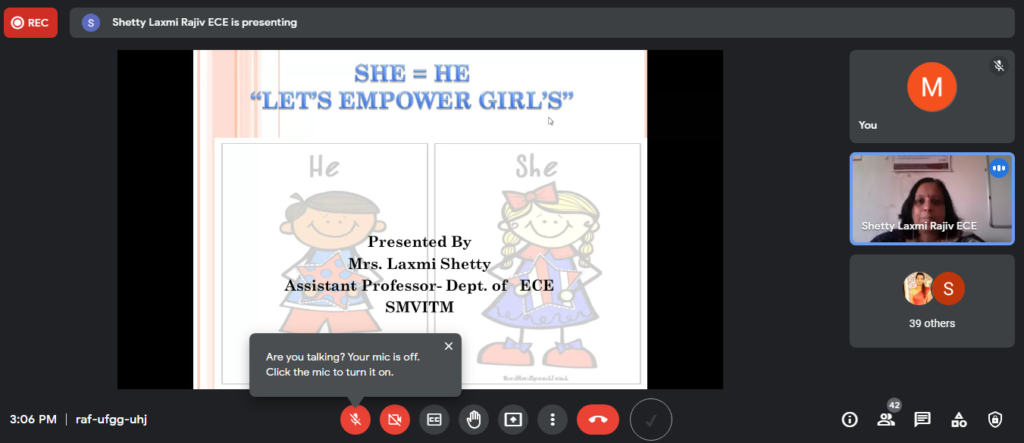Click the meeting code raf-ufgg-uhj
Screen dimensions: 1024x443
tap(112, 420)
